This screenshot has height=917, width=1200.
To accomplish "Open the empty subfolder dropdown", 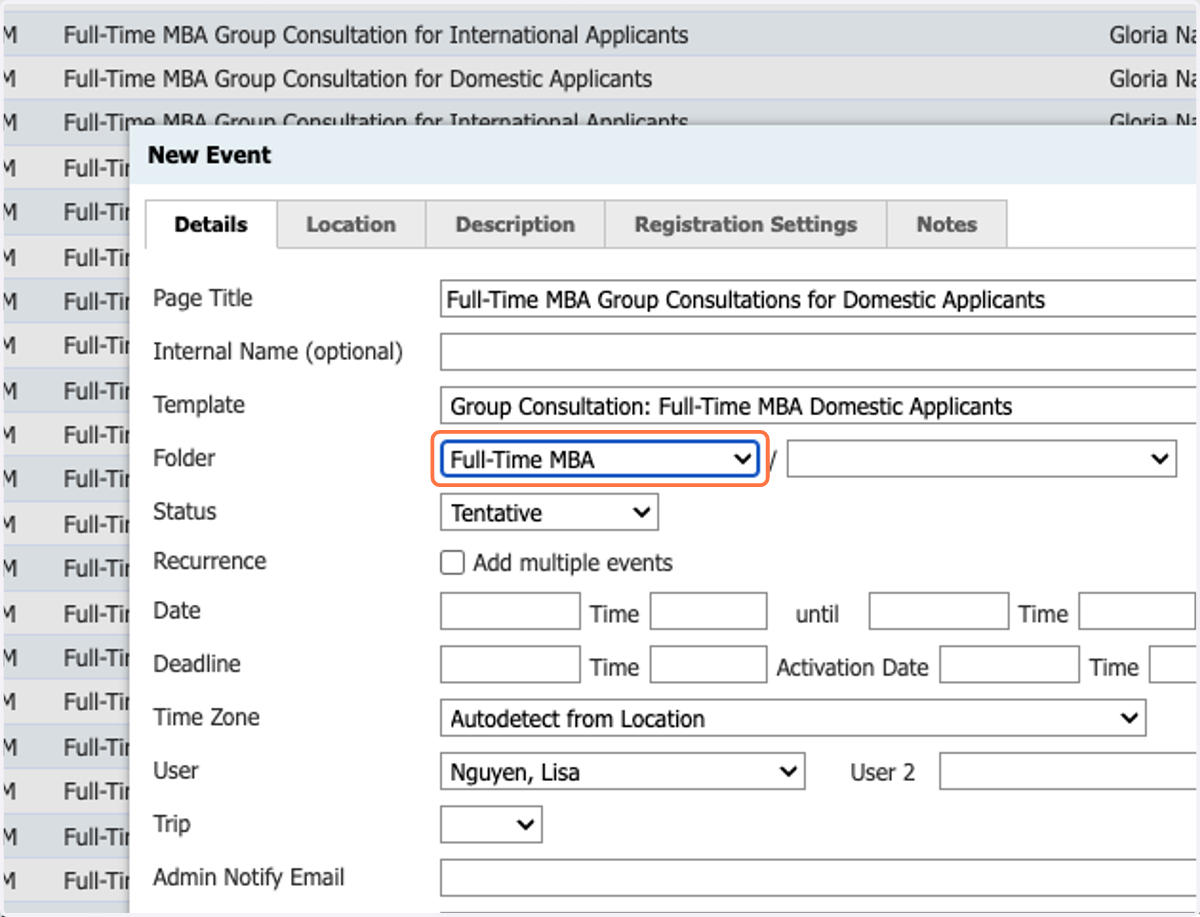I will click(x=982, y=459).
